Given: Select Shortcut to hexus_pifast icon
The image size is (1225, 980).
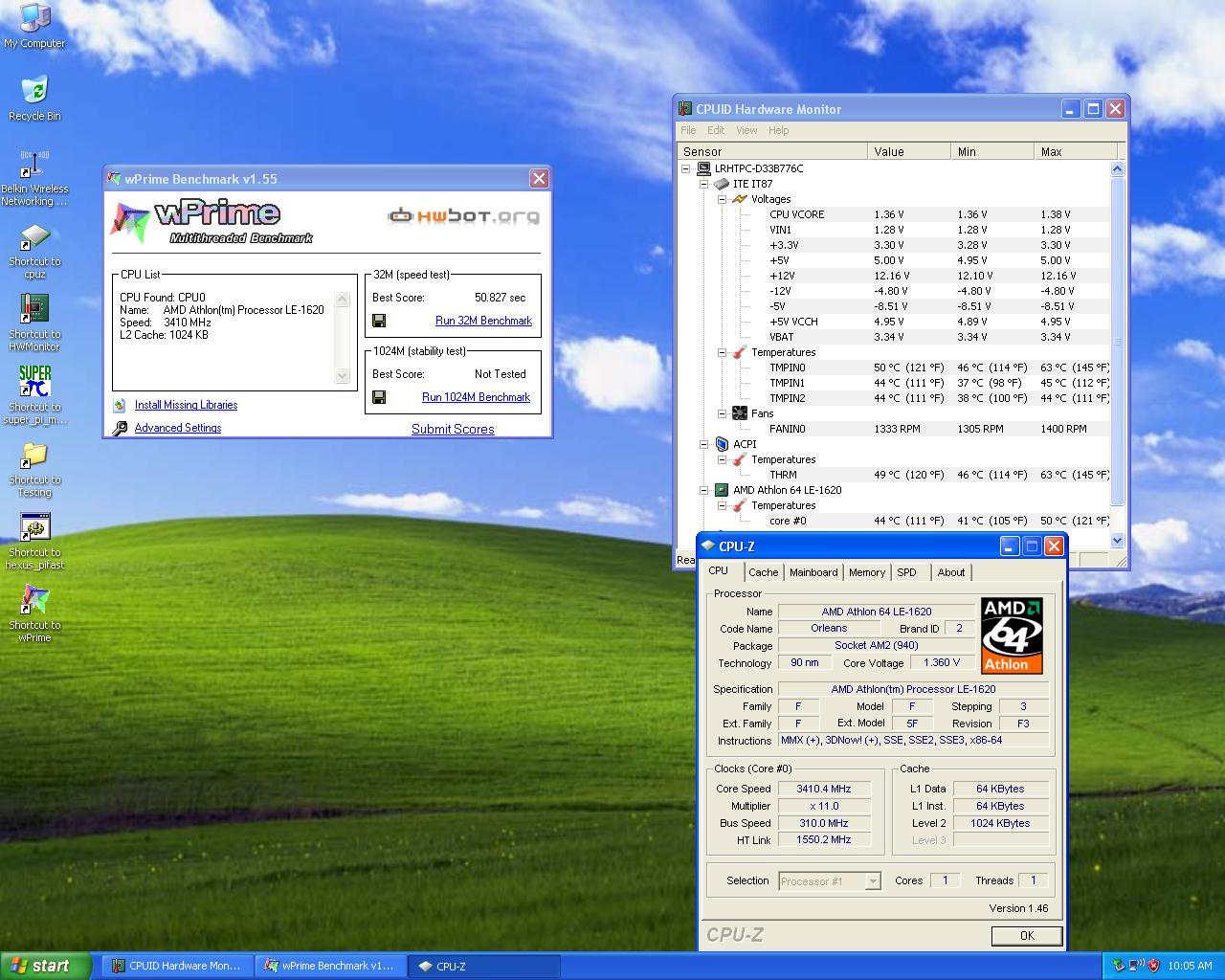Looking at the screenshot, I should (x=34, y=542).
